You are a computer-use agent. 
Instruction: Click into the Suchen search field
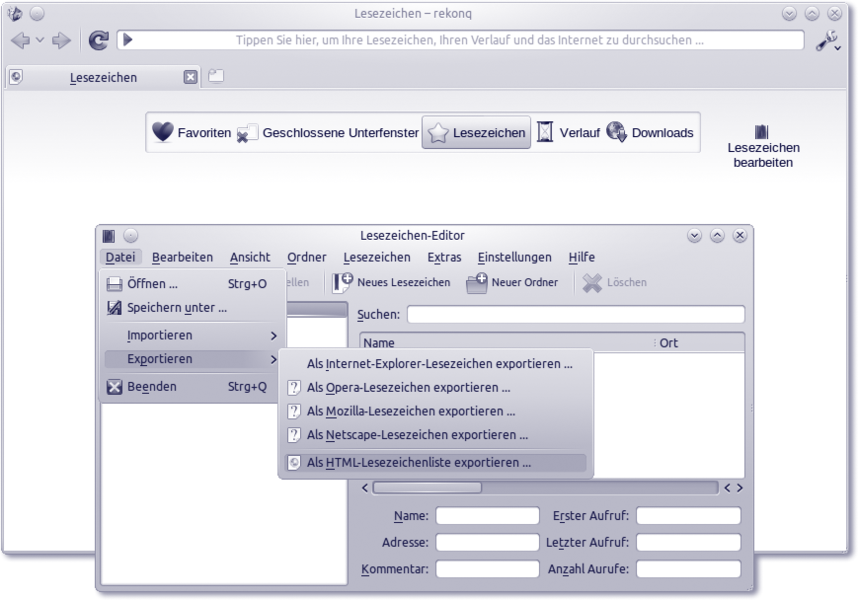point(575,314)
